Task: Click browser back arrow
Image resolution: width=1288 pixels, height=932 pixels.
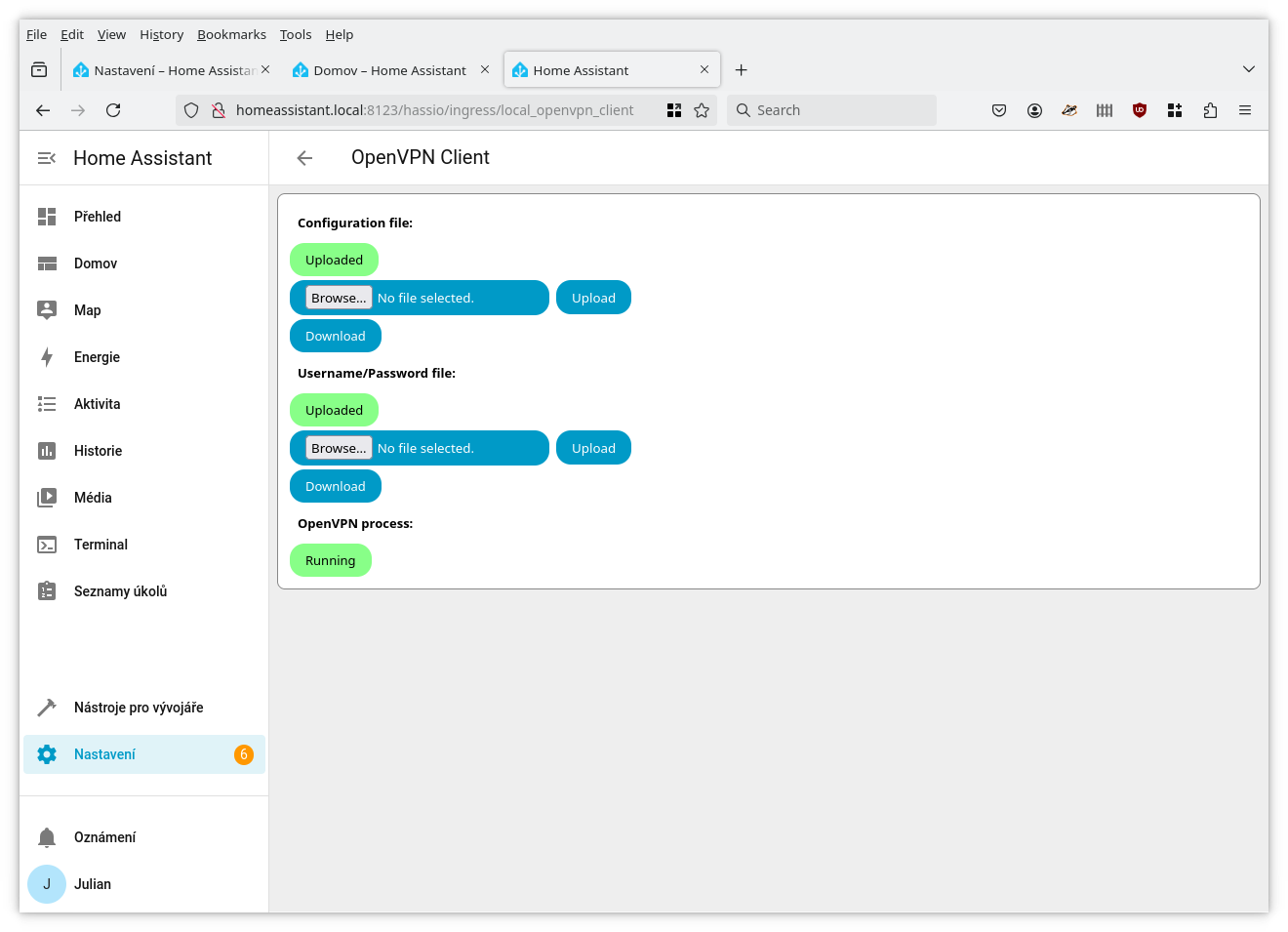Action: [43, 110]
